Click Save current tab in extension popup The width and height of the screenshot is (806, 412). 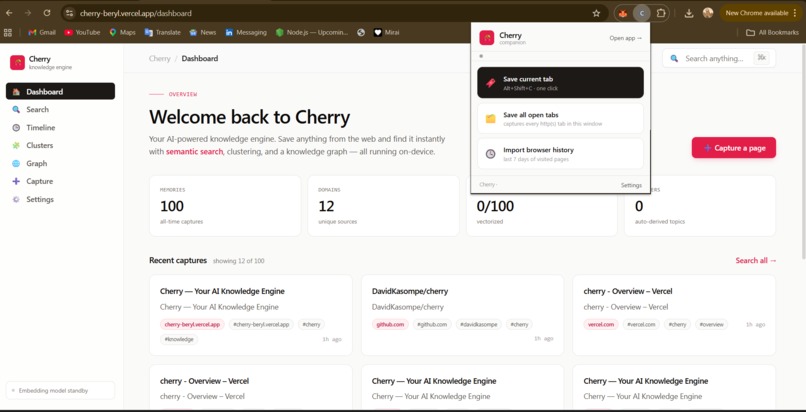pyautogui.click(x=560, y=83)
